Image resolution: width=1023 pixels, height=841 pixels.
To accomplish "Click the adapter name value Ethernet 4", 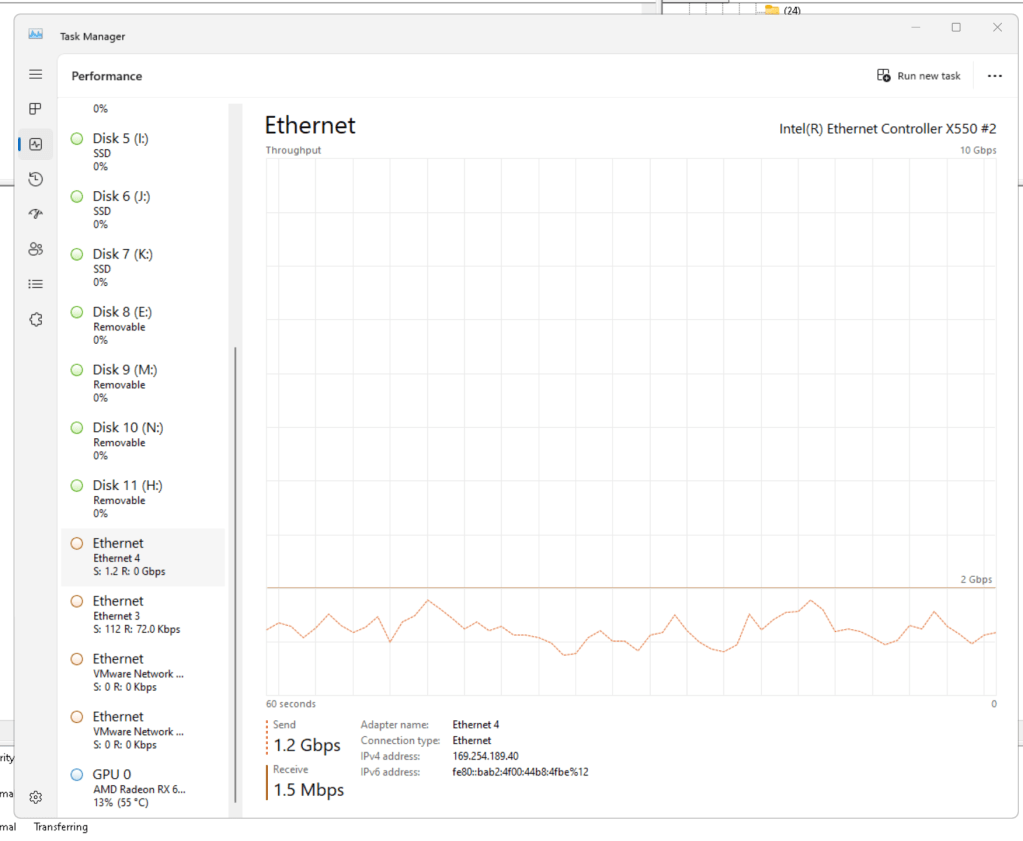I will coord(476,724).
